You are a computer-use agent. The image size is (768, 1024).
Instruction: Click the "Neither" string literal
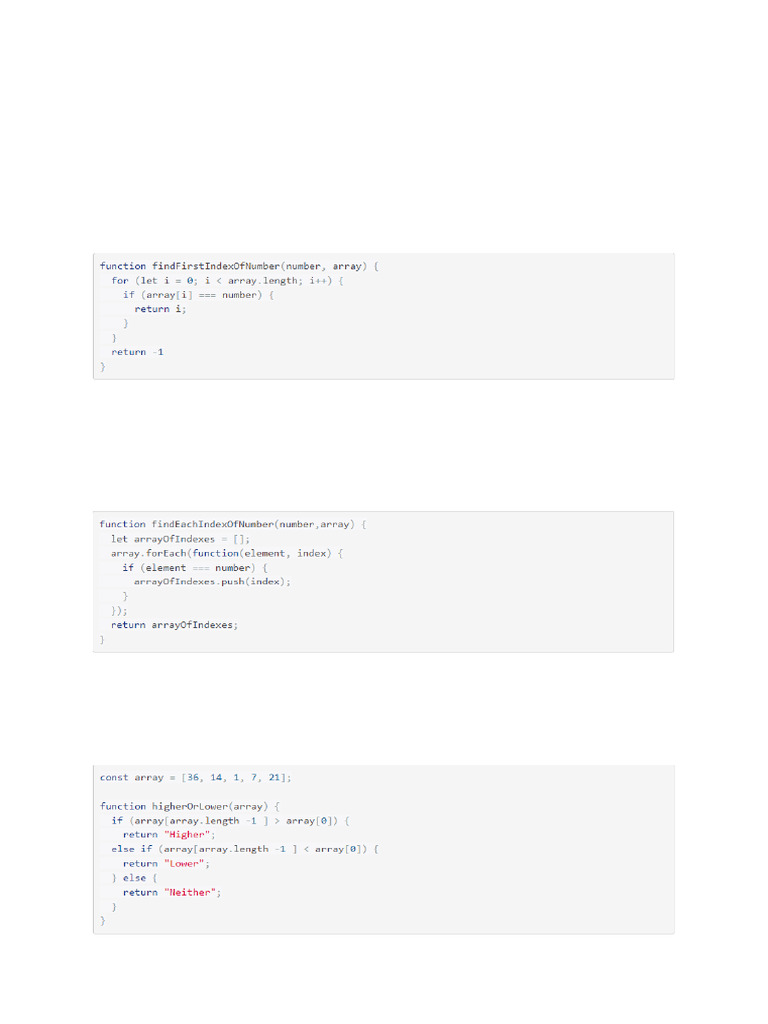(190, 893)
